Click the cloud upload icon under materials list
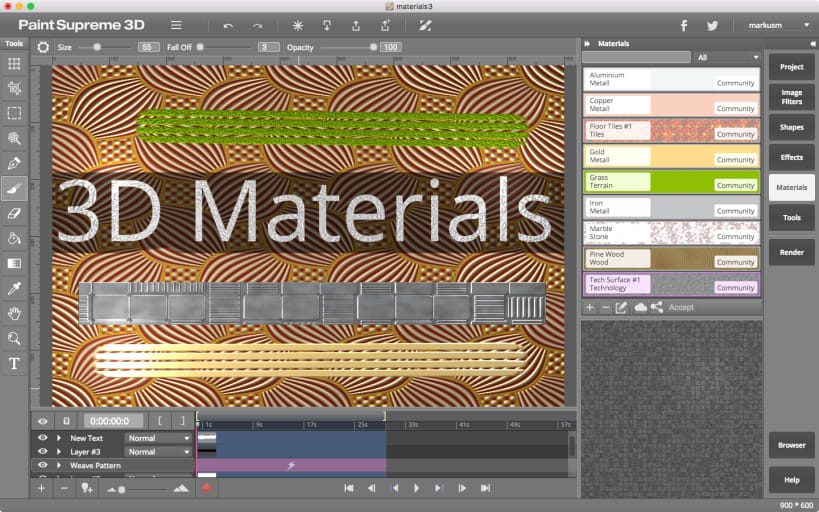Viewport: 819px width, 512px height. [640, 308]
